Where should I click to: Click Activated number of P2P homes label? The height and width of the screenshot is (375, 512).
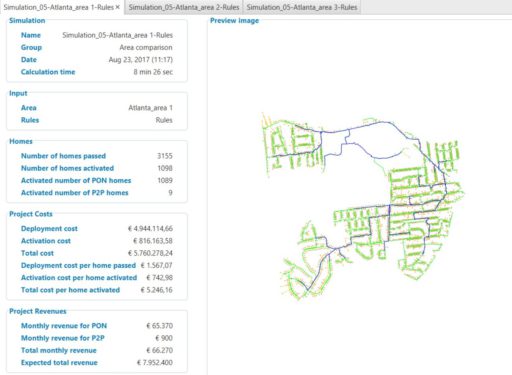point(75,193)
